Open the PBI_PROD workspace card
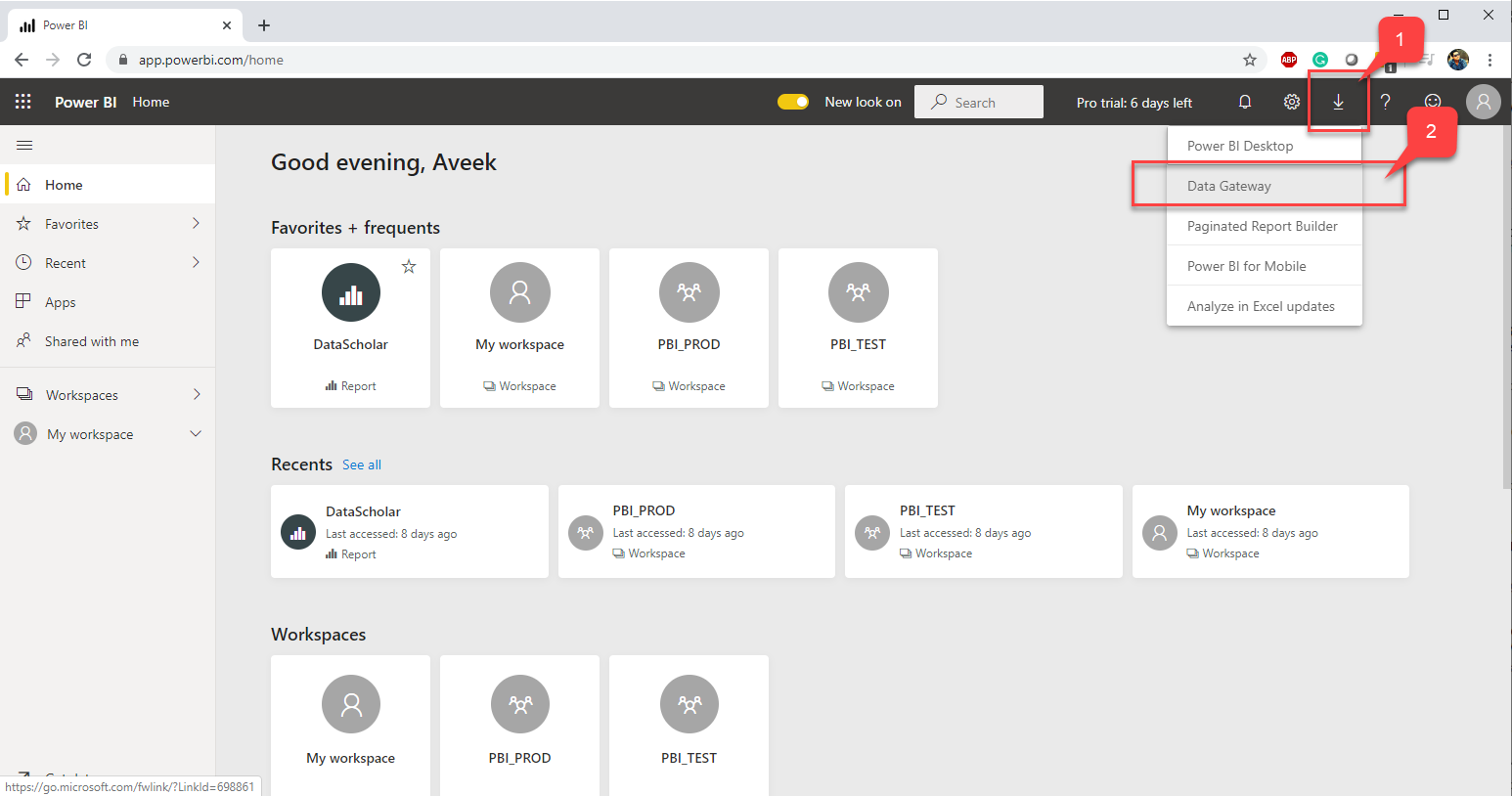Viewport: 1512px width, 796px height. coord(689,328)
